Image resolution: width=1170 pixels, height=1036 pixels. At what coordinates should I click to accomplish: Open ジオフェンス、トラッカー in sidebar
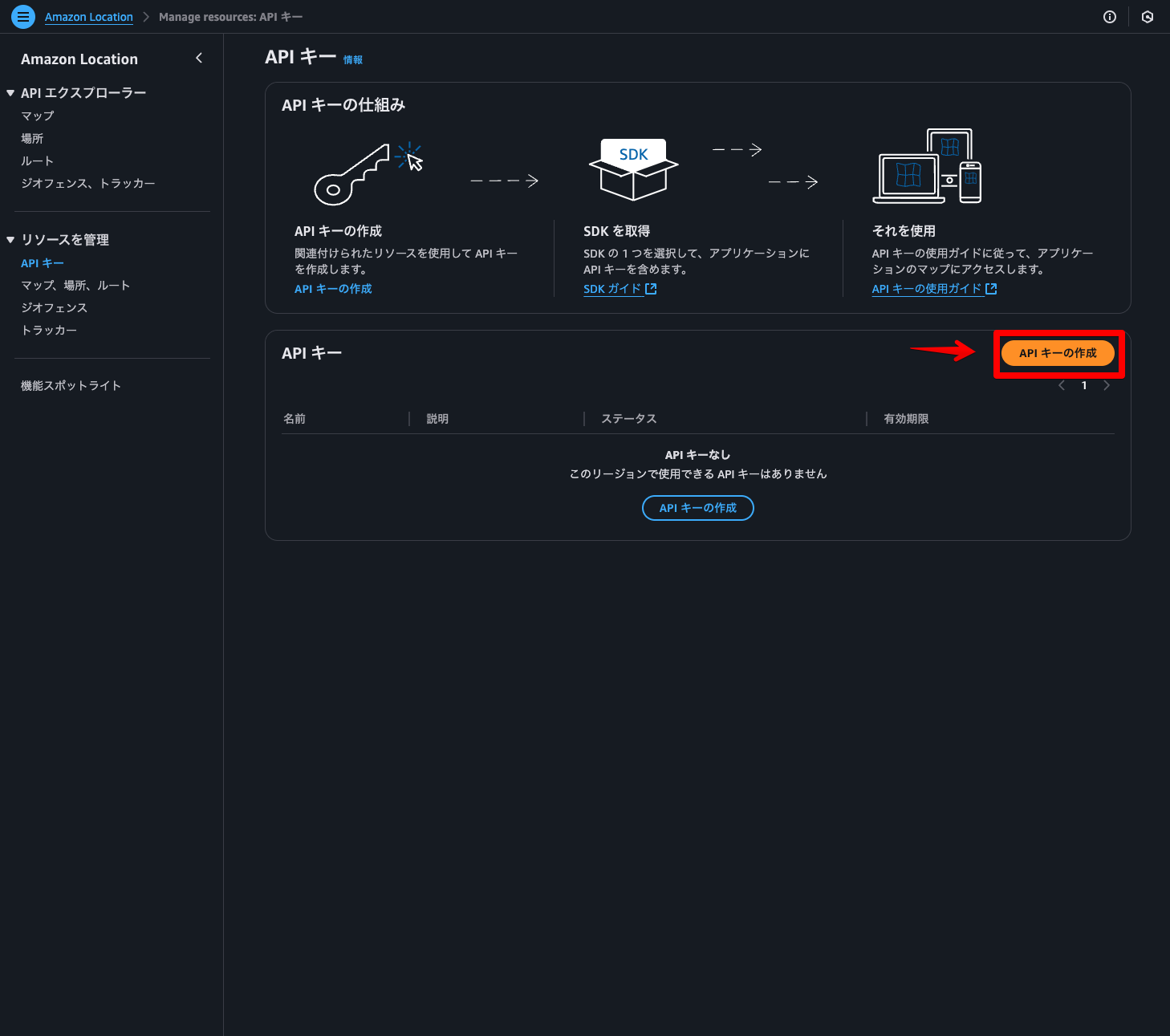point(88,184)
